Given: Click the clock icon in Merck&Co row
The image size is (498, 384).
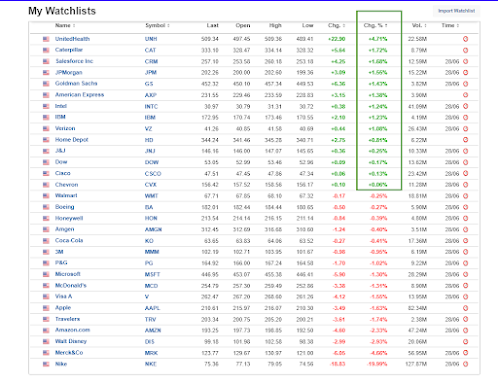Looking at the screenshot, I should [x=466, y=353].
